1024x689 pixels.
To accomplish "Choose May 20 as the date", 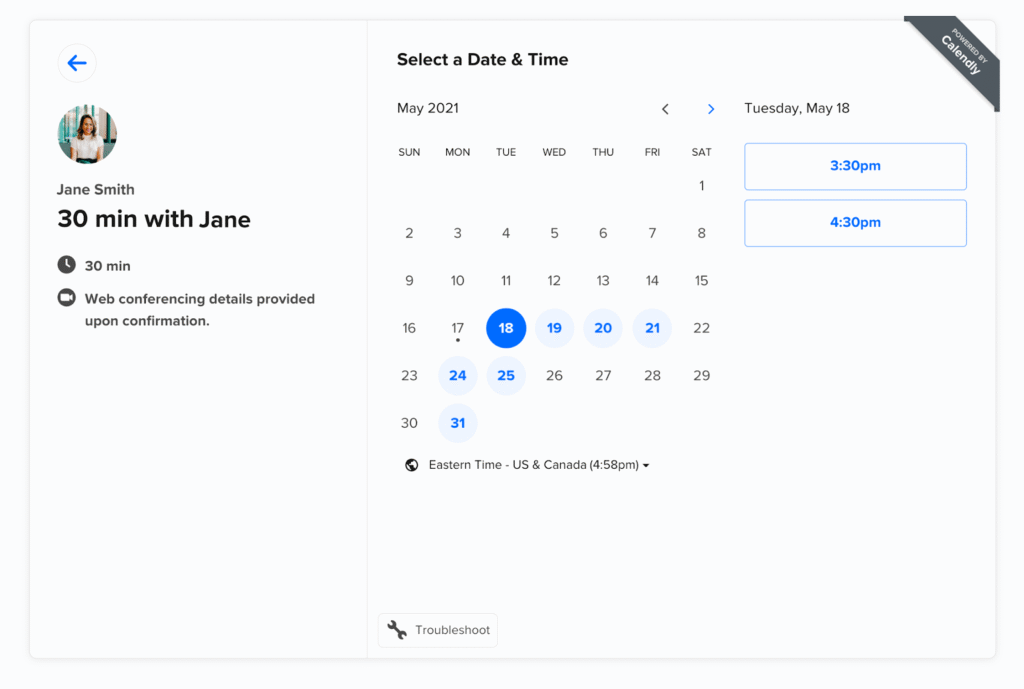I will (x=603, y=328).
